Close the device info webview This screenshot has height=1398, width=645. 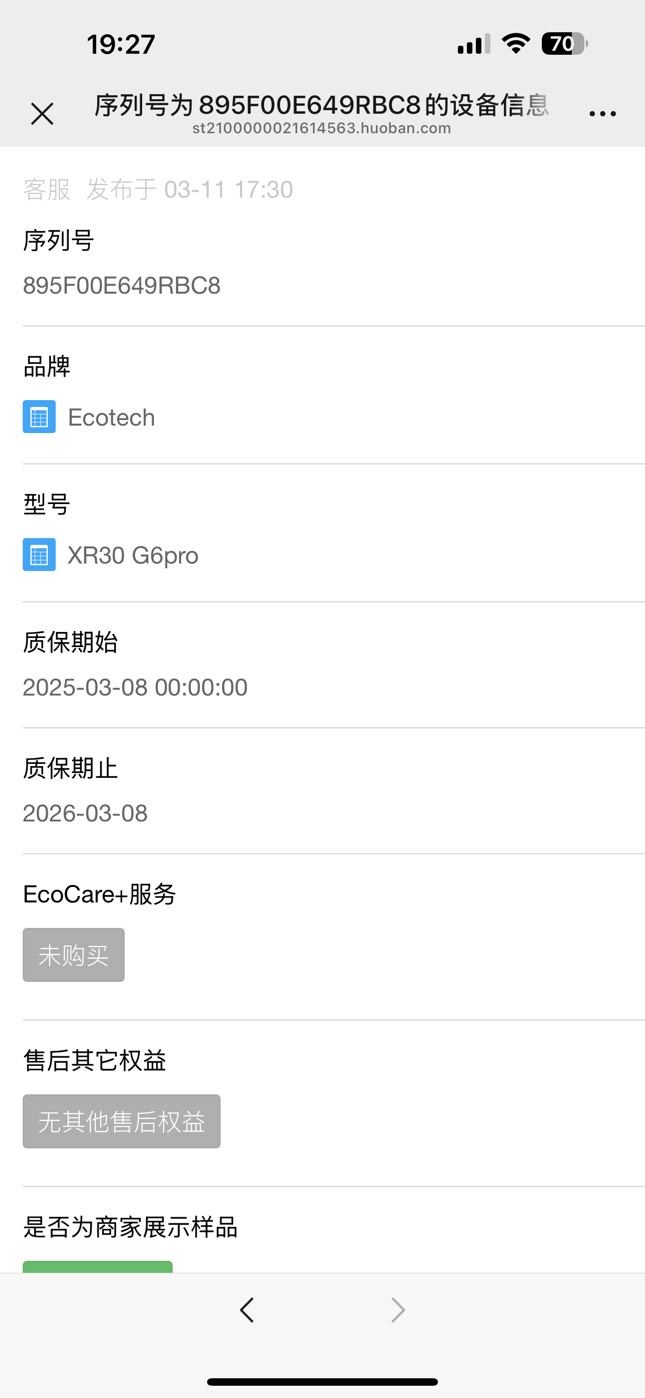(42, 114)
